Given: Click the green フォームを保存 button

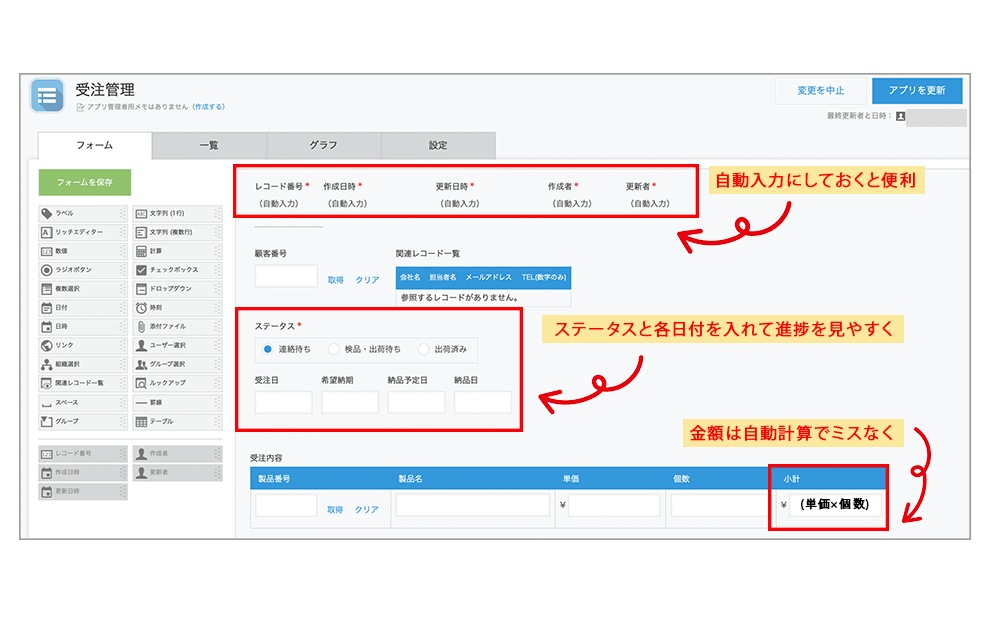Looking at the screenshot, I should click(85, 183).
